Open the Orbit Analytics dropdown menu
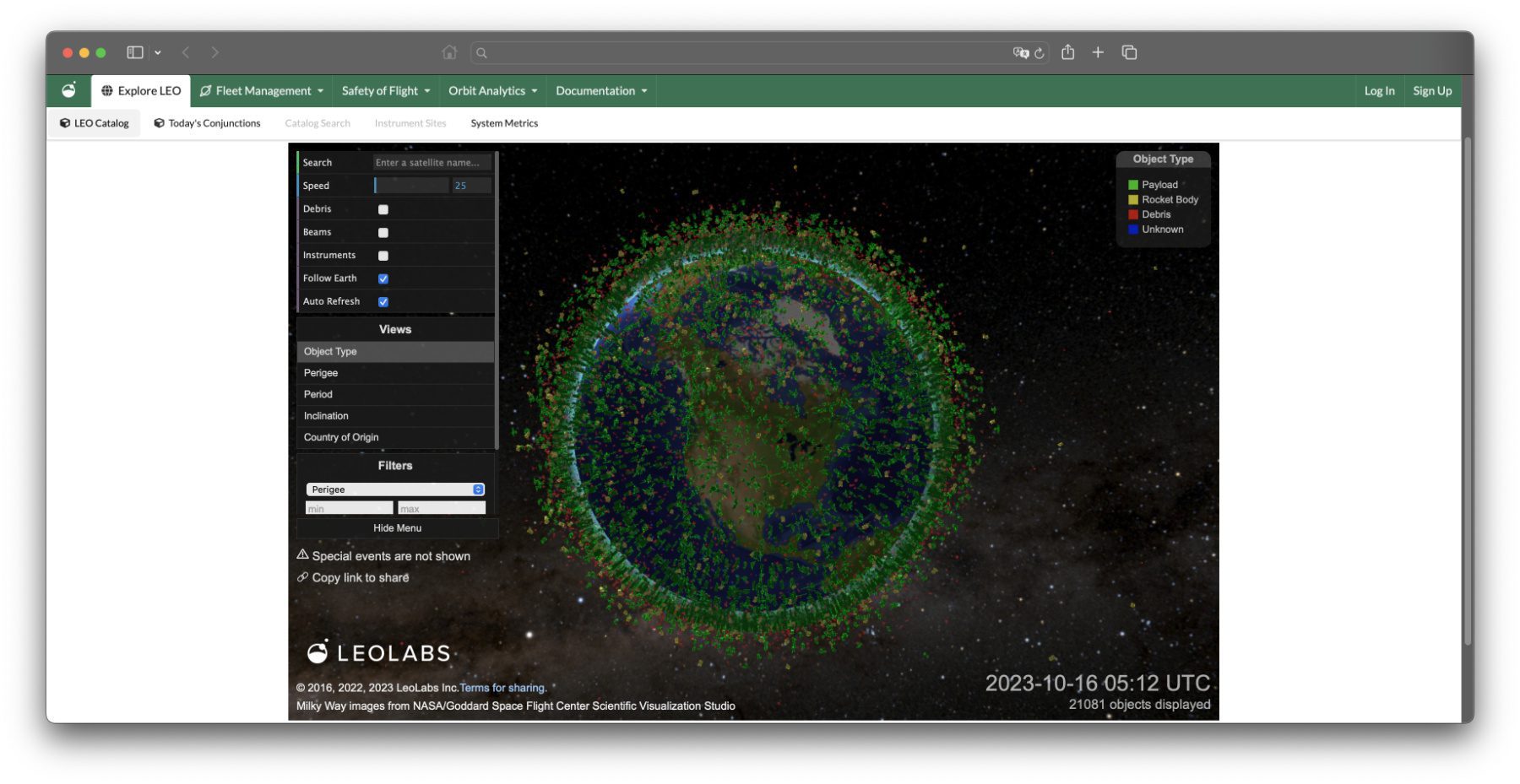The image size is (1520, 784). pos(492,91)
